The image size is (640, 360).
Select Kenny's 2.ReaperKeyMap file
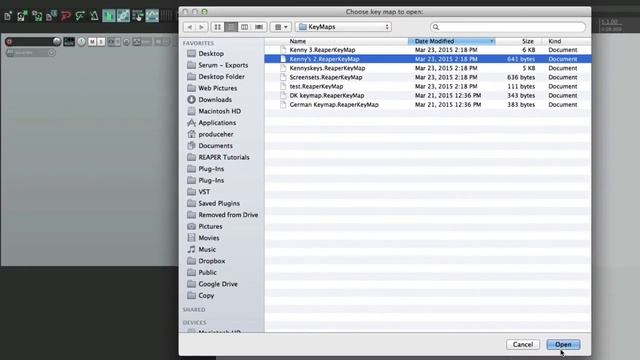427,59
